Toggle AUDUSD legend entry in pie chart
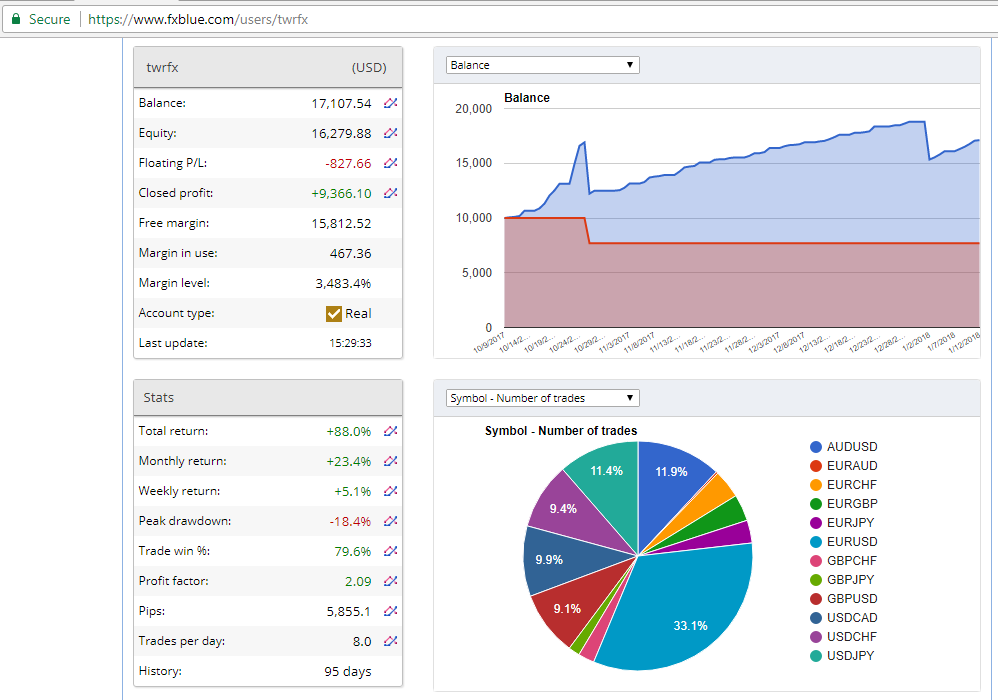Screen dimensions: 998x700 click(x=843, y=447)
